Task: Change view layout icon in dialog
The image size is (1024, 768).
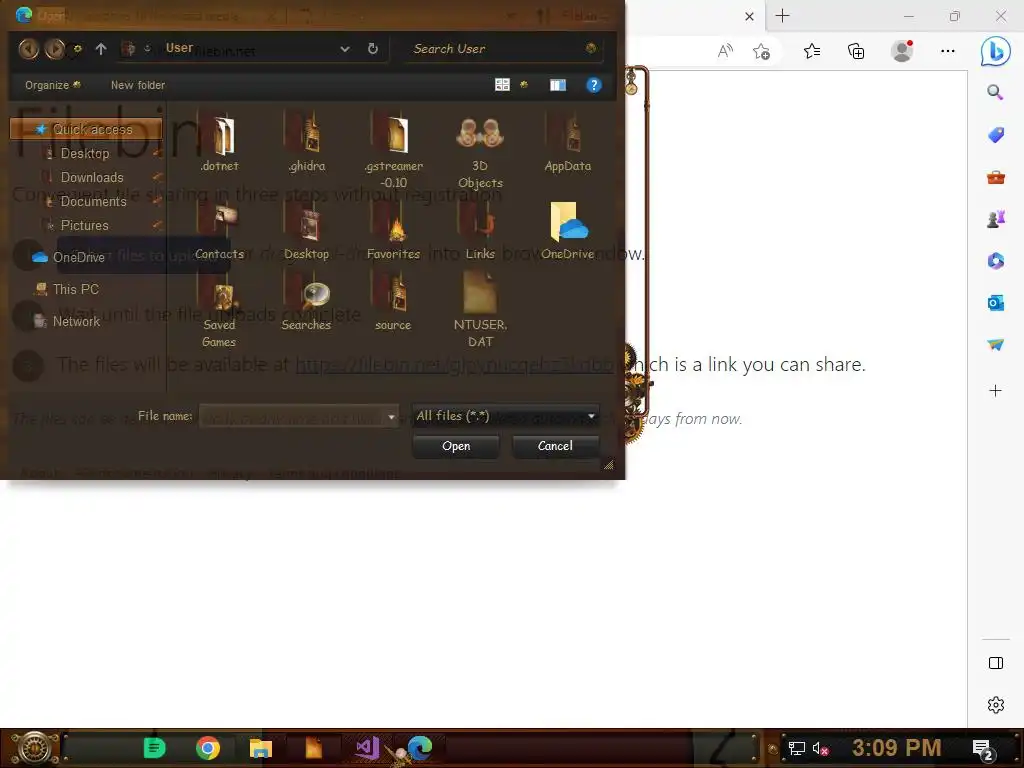Action: (502, 85)
